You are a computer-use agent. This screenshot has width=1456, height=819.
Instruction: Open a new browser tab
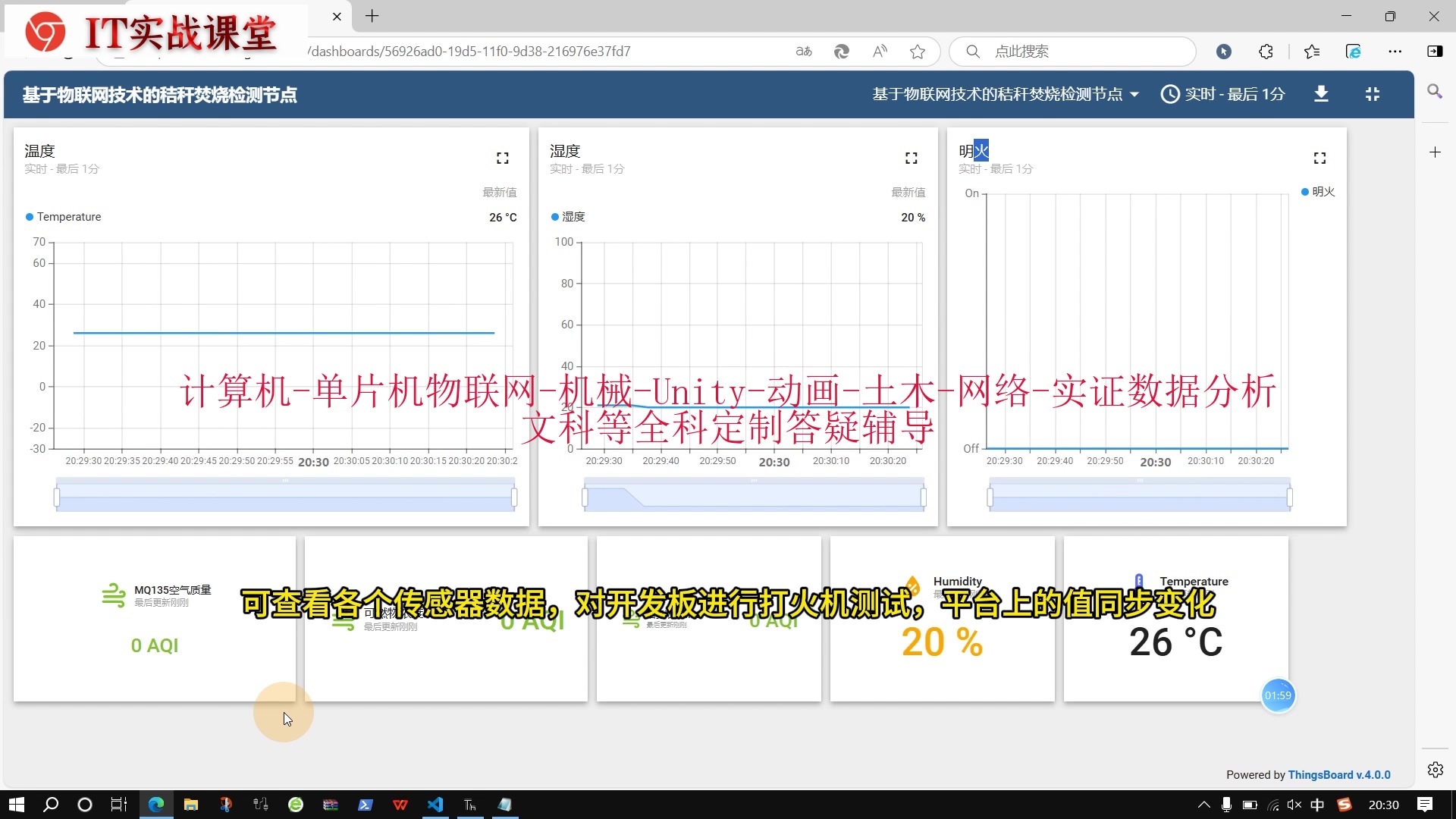coord(372,16)
